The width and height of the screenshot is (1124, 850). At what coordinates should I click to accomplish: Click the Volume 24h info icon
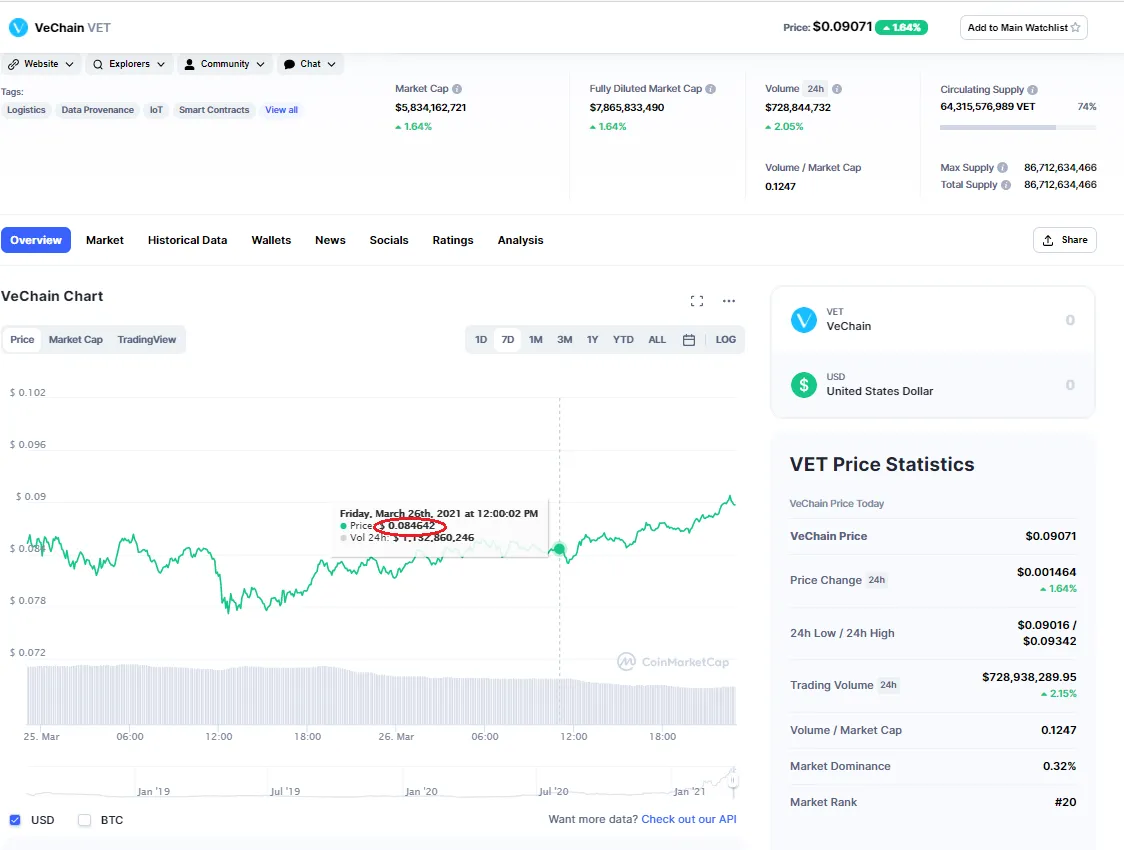pyautogui.click(x=837, y=89)
